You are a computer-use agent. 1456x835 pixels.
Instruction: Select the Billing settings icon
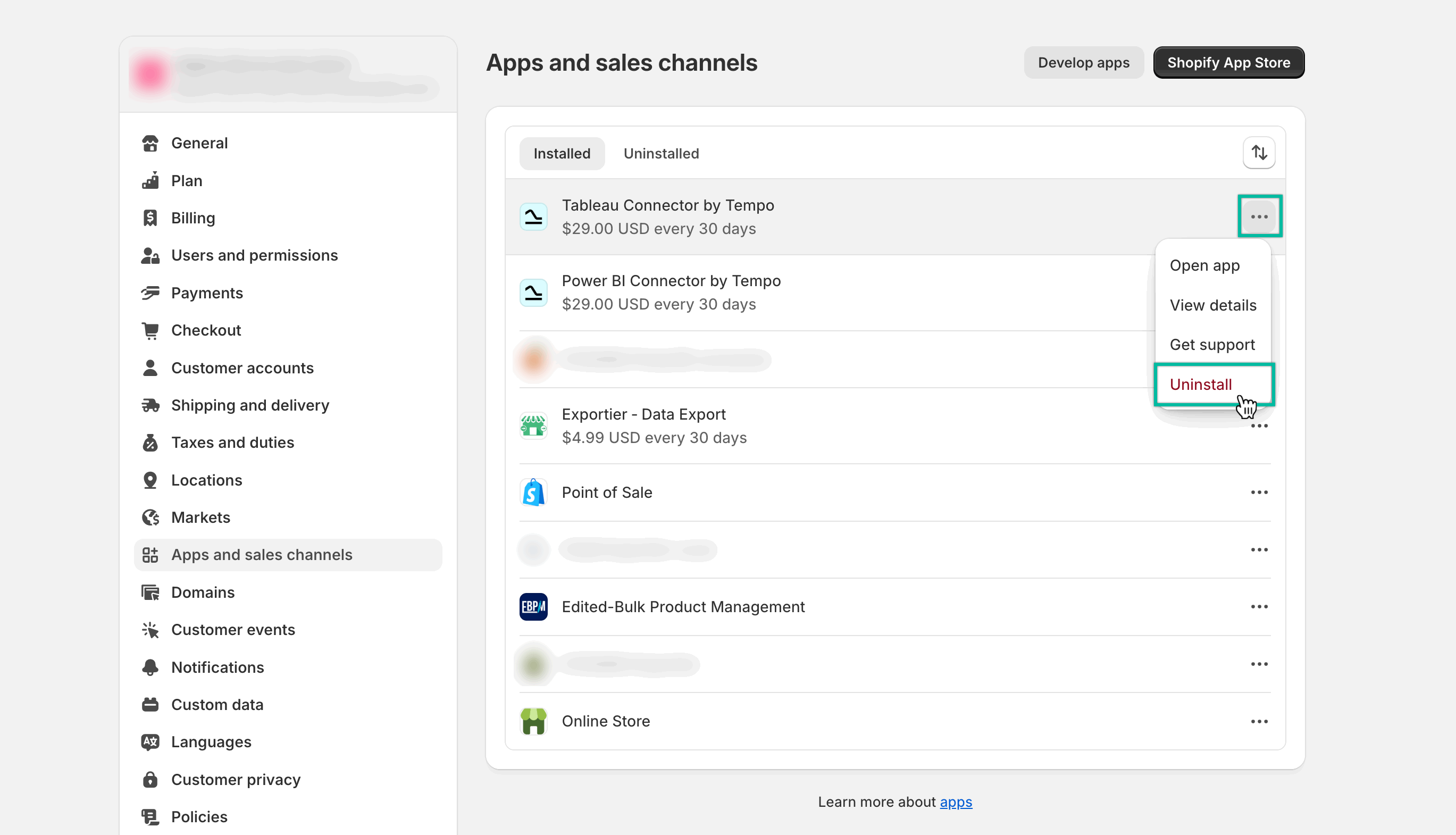[x=150, y=218]
